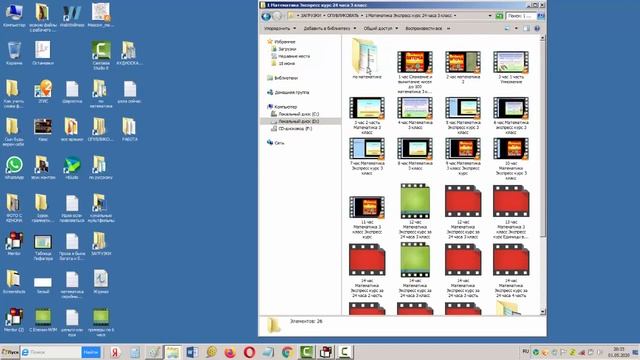Open Google Chrome from the taskbar
Screen dimensions: 640x360
[x=287, y=352]
